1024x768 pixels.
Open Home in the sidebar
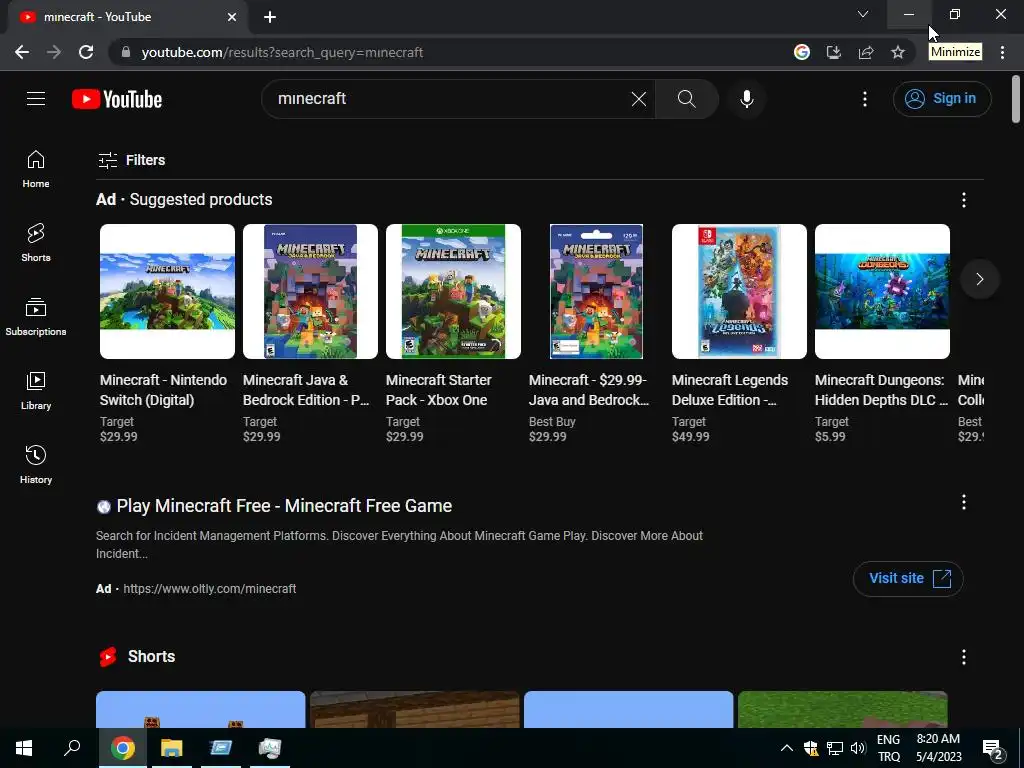coord(36,169)
